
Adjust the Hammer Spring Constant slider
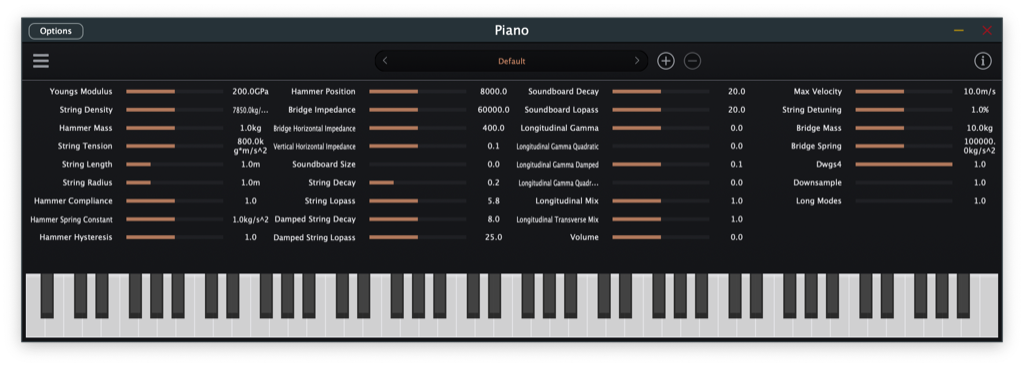click(x=174, y=219)
